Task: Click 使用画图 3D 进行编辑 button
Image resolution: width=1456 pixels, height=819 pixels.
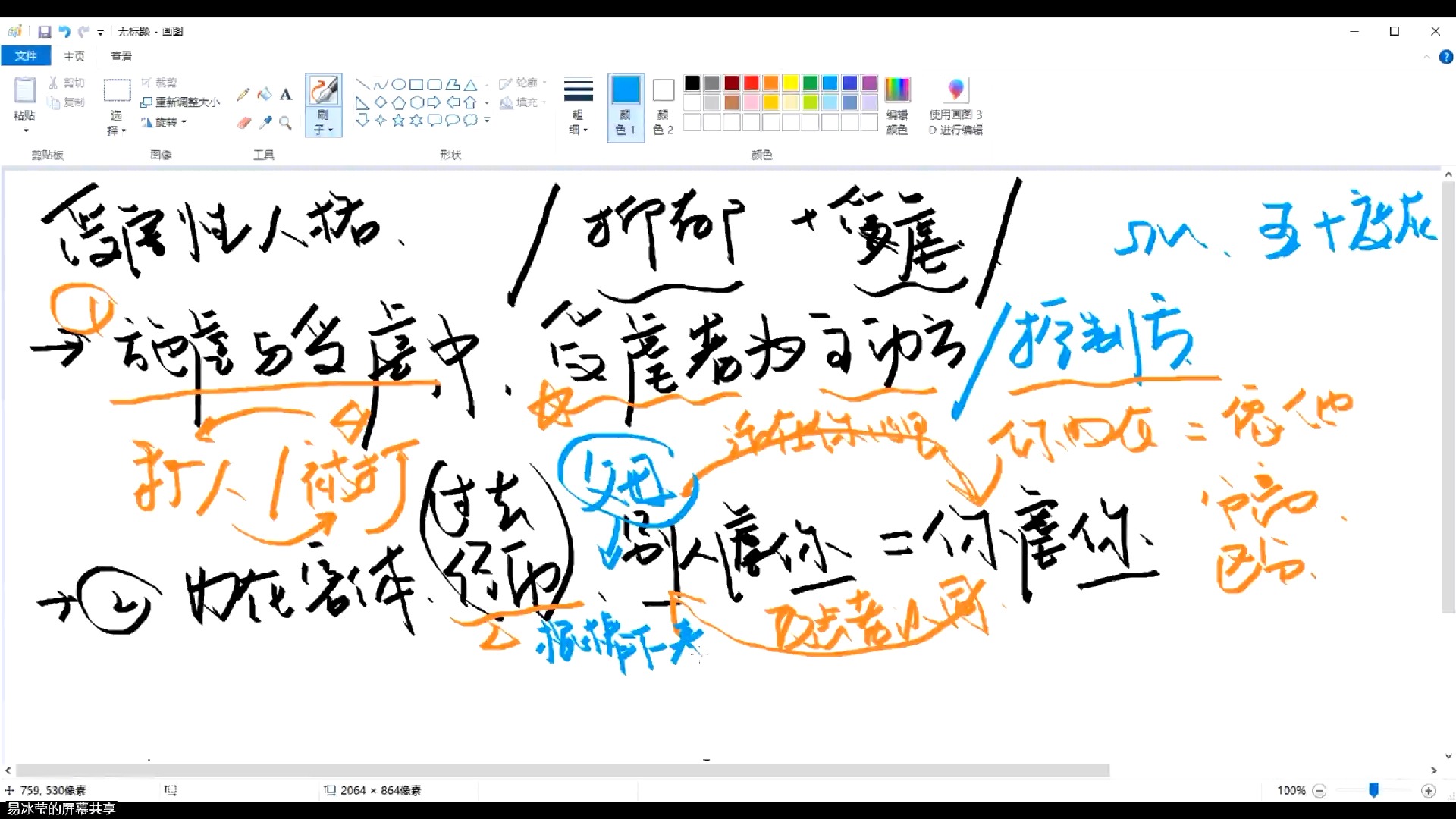Action: [955, 106]
